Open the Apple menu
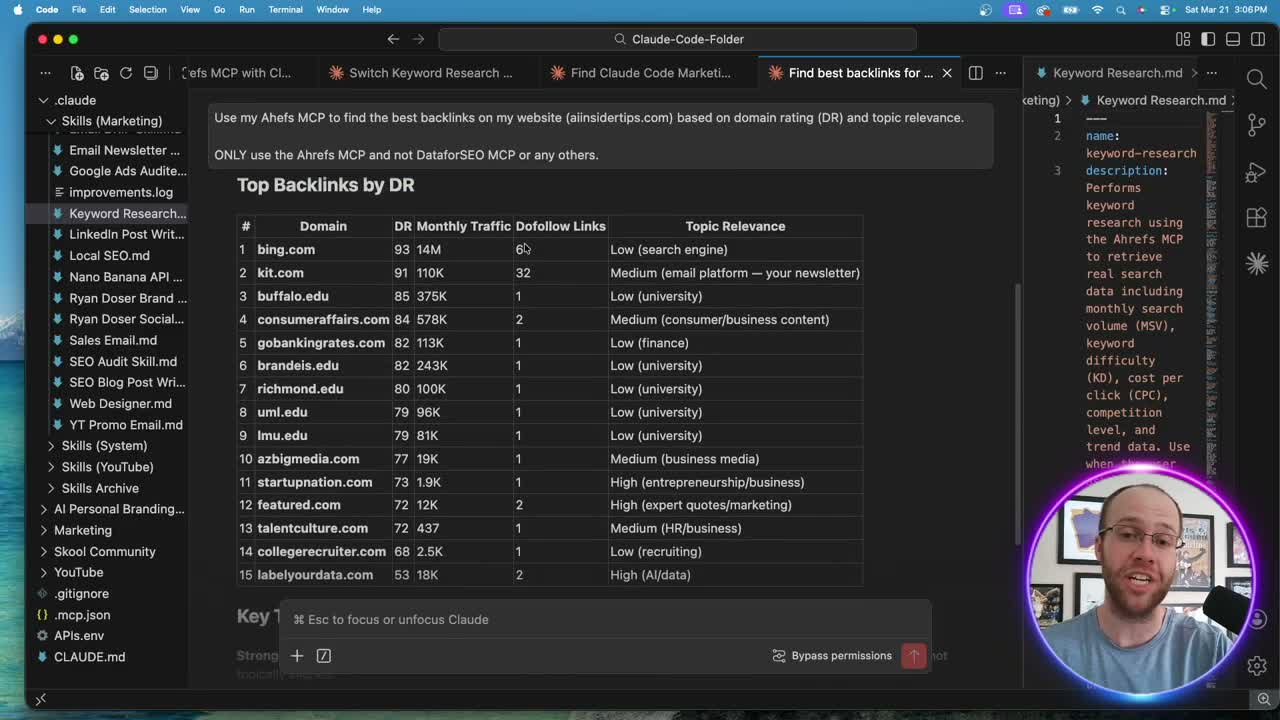The width and height of the screenshot is (1280, 720). [x=18, y=10]
